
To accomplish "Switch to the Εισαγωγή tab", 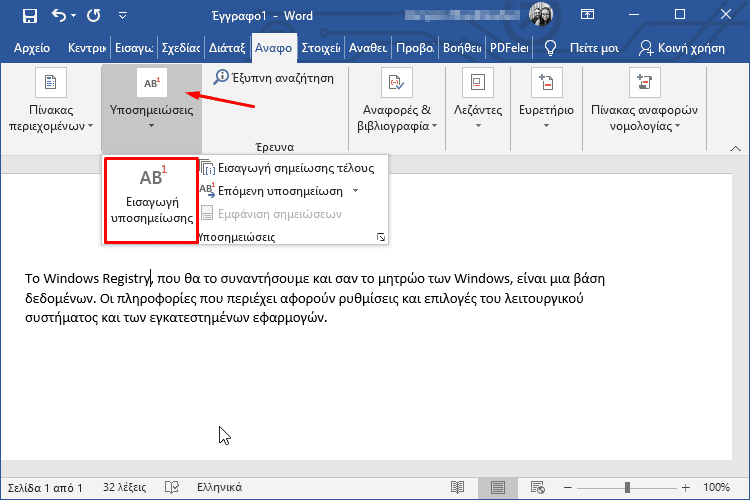I will 134,48.
